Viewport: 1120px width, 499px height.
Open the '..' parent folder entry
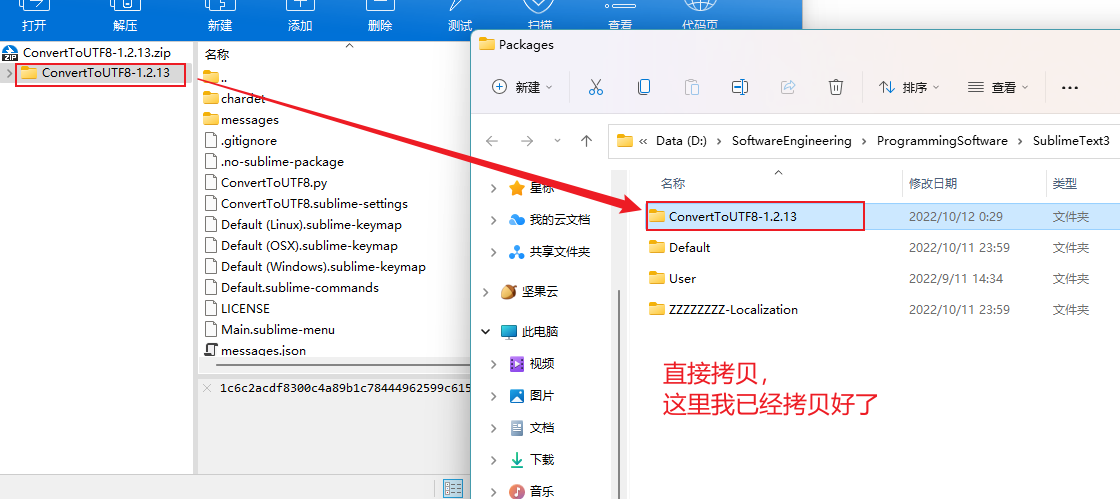coord(215,78)
